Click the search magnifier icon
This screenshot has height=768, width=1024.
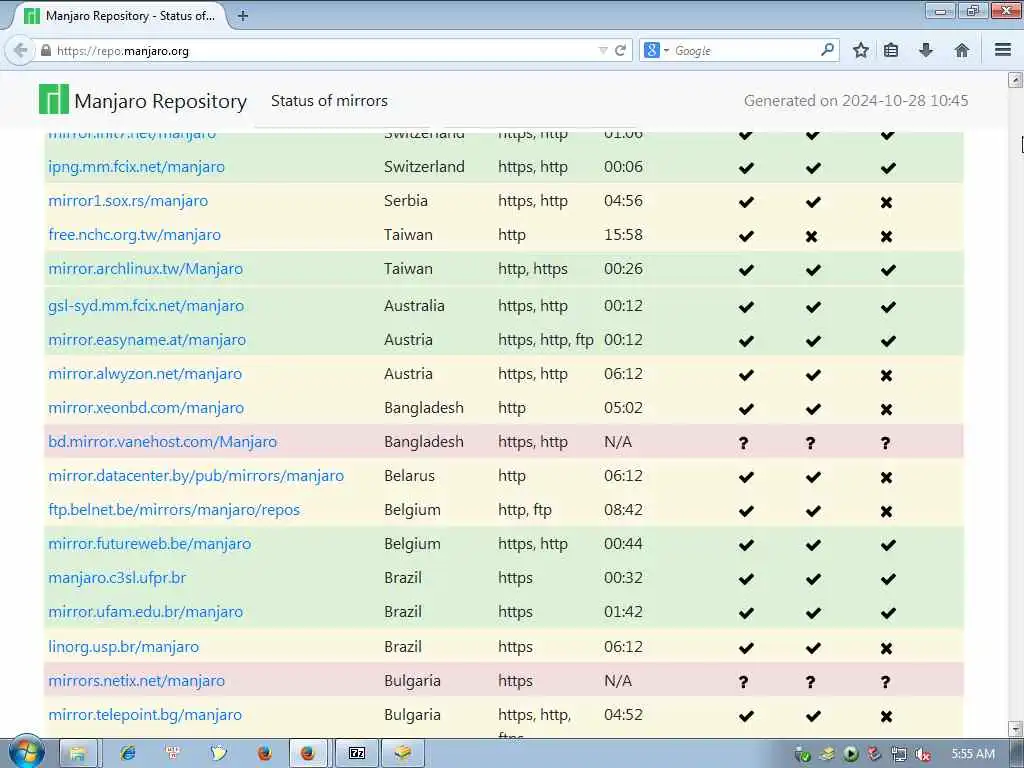(827, 50)
